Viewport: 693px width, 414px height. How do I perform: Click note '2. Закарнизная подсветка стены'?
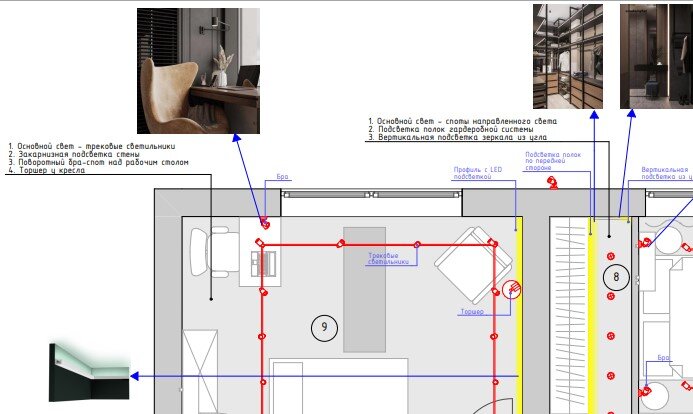(74, 154)
